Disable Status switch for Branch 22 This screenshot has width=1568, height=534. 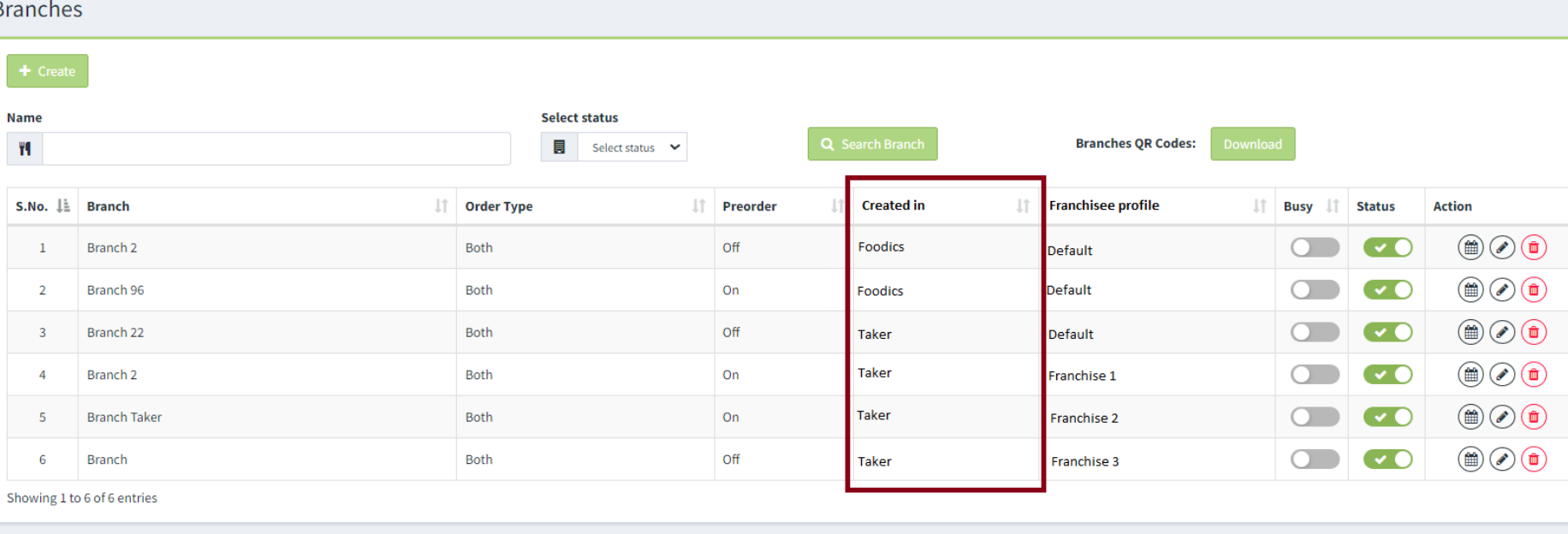pos(1387,332)
